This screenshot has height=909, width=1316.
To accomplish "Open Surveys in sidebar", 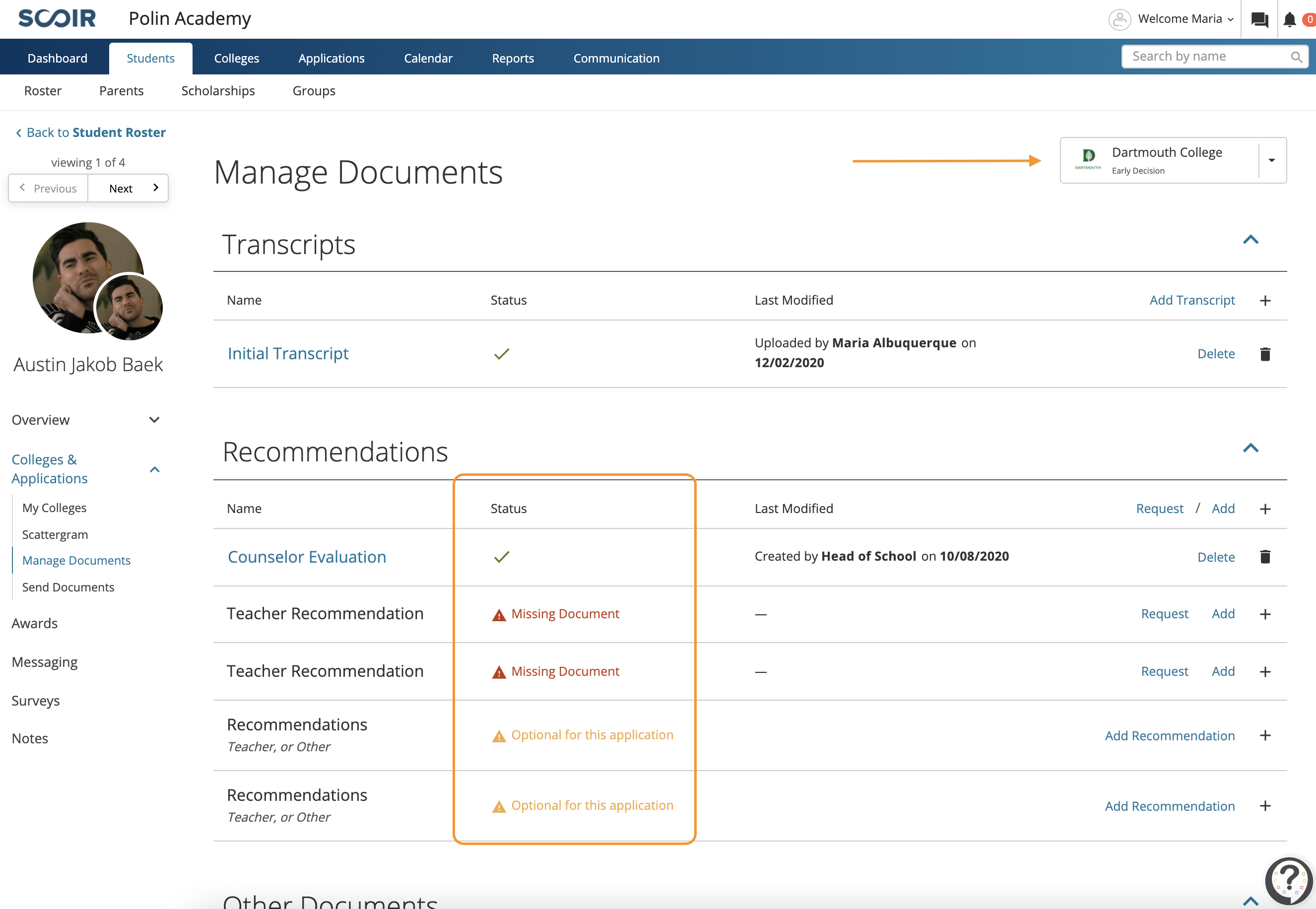I will [x=35, y=702].
